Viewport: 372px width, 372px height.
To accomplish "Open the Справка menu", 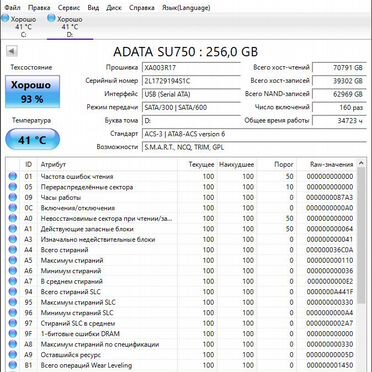I will [x=142, y=7].
